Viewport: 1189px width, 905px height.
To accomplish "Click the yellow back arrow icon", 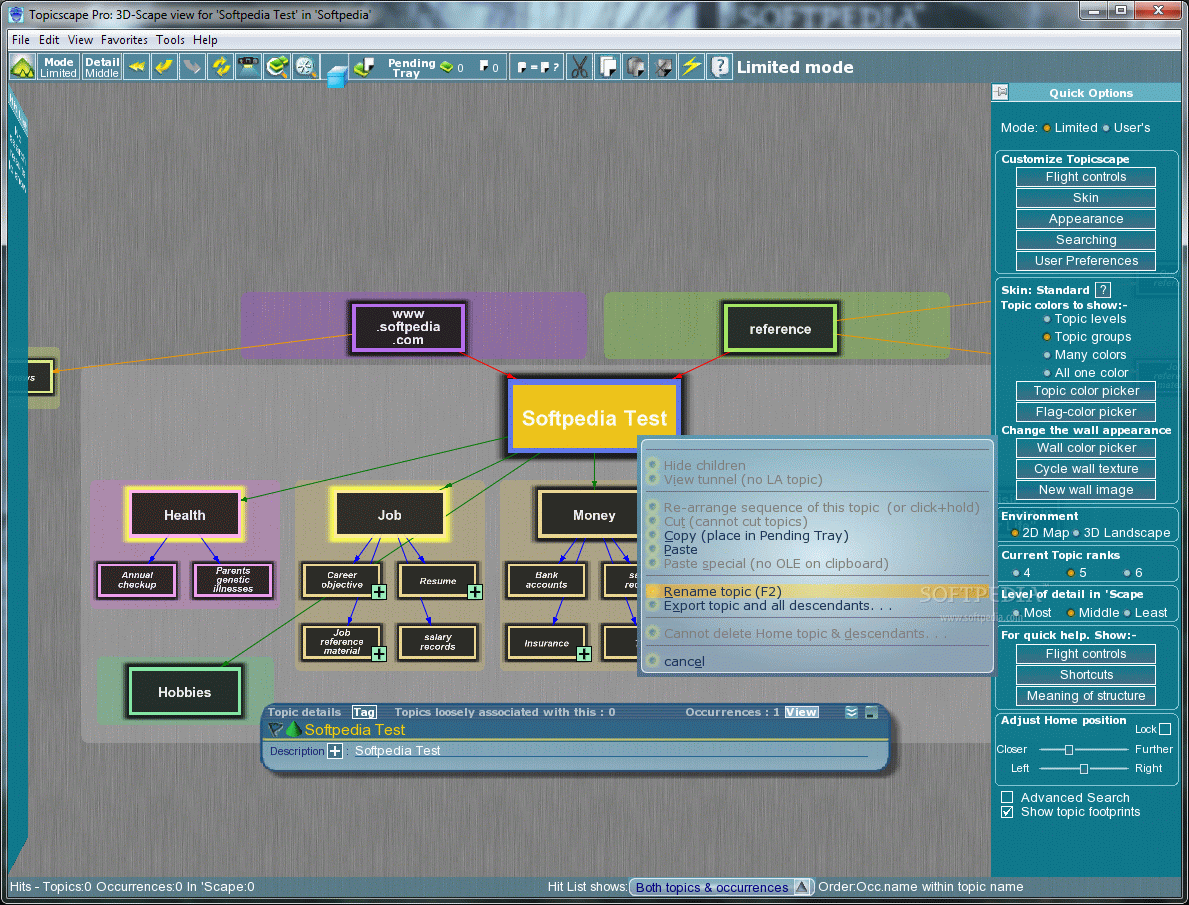I will (x=164, y=68).
